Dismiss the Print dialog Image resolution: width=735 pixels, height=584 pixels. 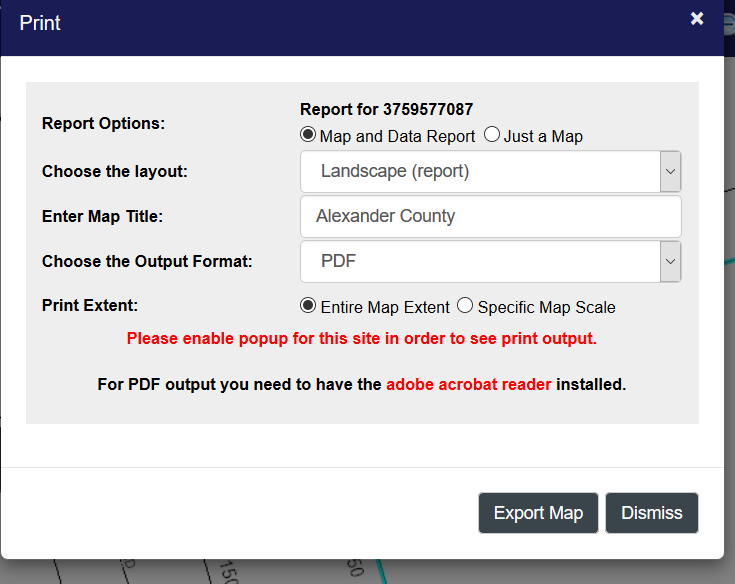coord(651,513)
